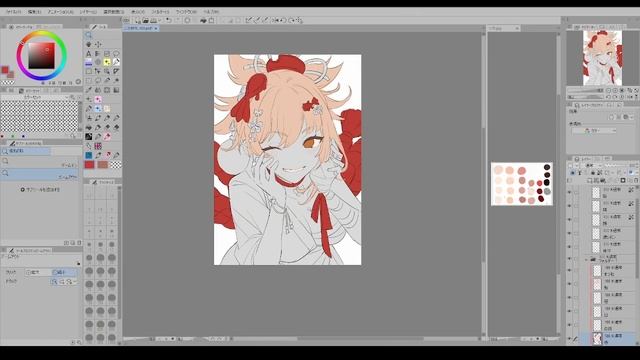This screenshot has height=360, width=640.
Task: Open the Animation menu (アニメーション)
Action: pos(60,12)
